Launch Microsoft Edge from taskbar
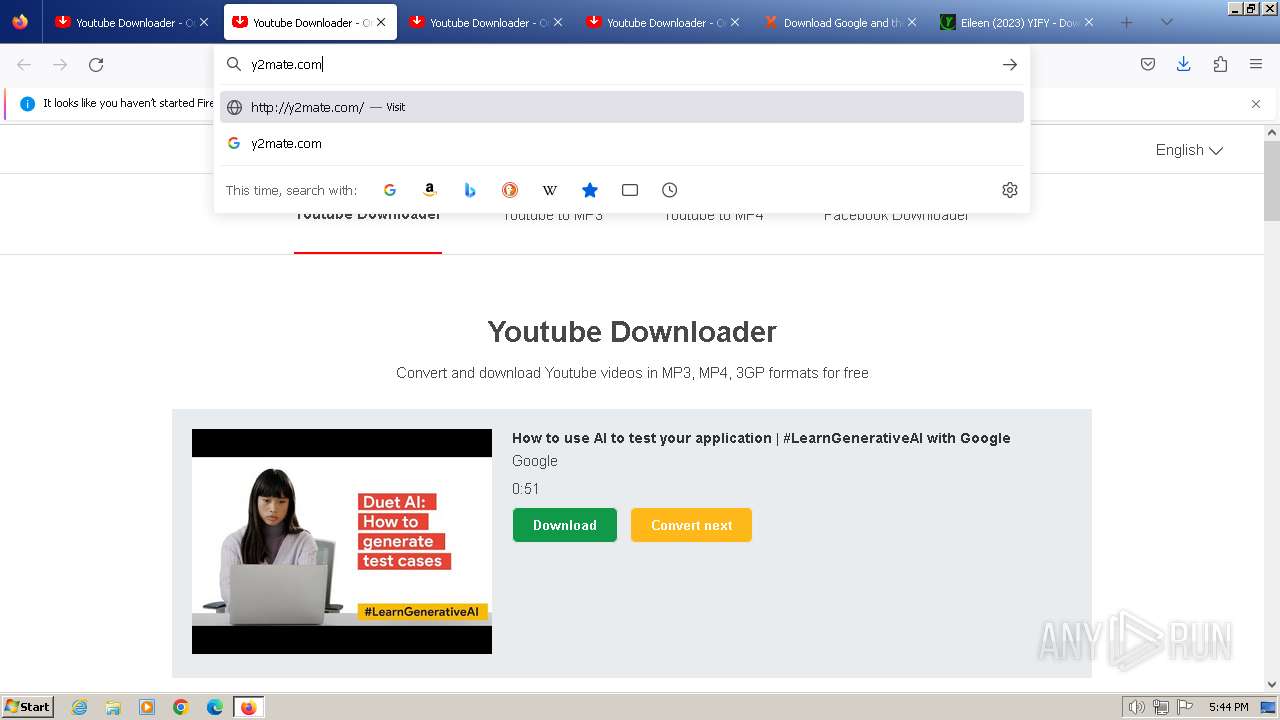This screenshot has height=720, width=1280. point(215,707)
